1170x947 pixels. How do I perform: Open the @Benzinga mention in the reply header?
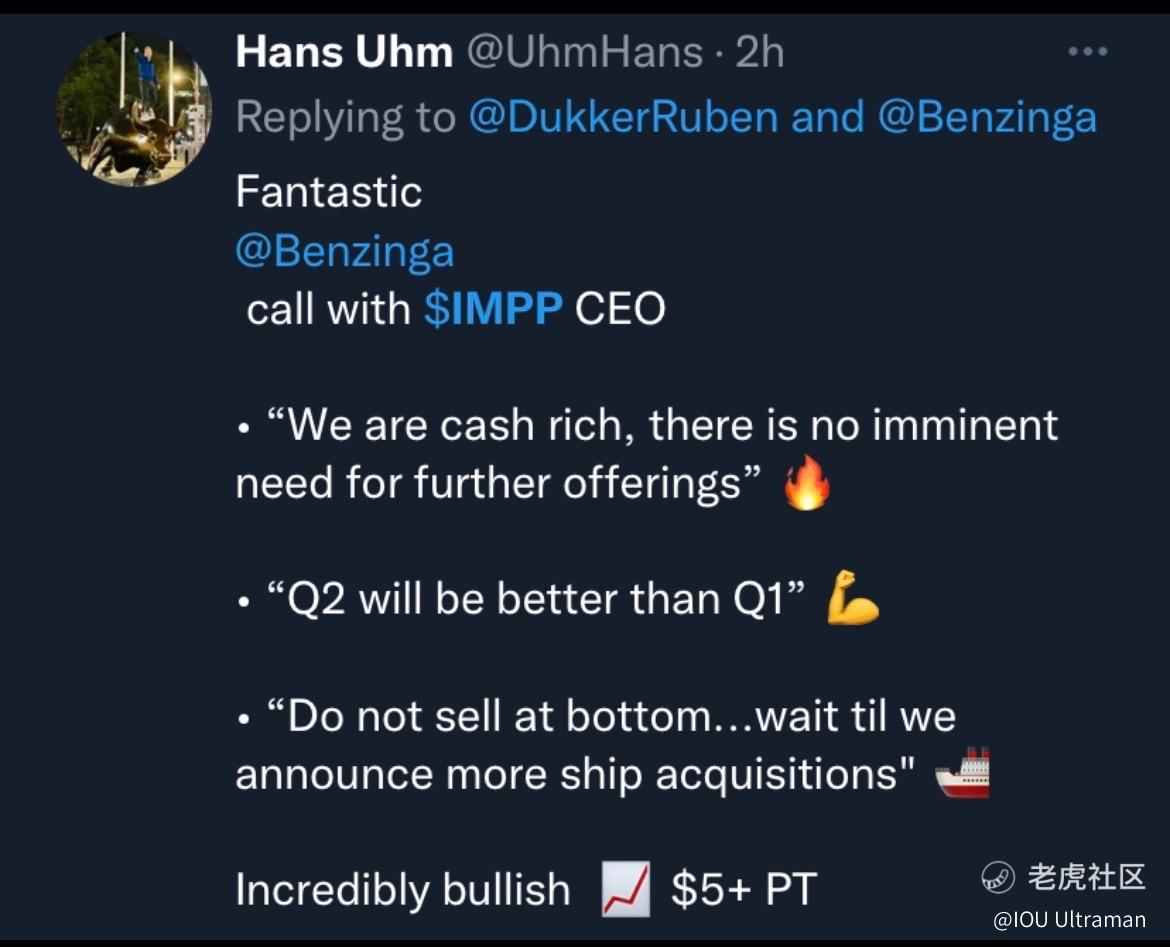(x=987, y=118)
